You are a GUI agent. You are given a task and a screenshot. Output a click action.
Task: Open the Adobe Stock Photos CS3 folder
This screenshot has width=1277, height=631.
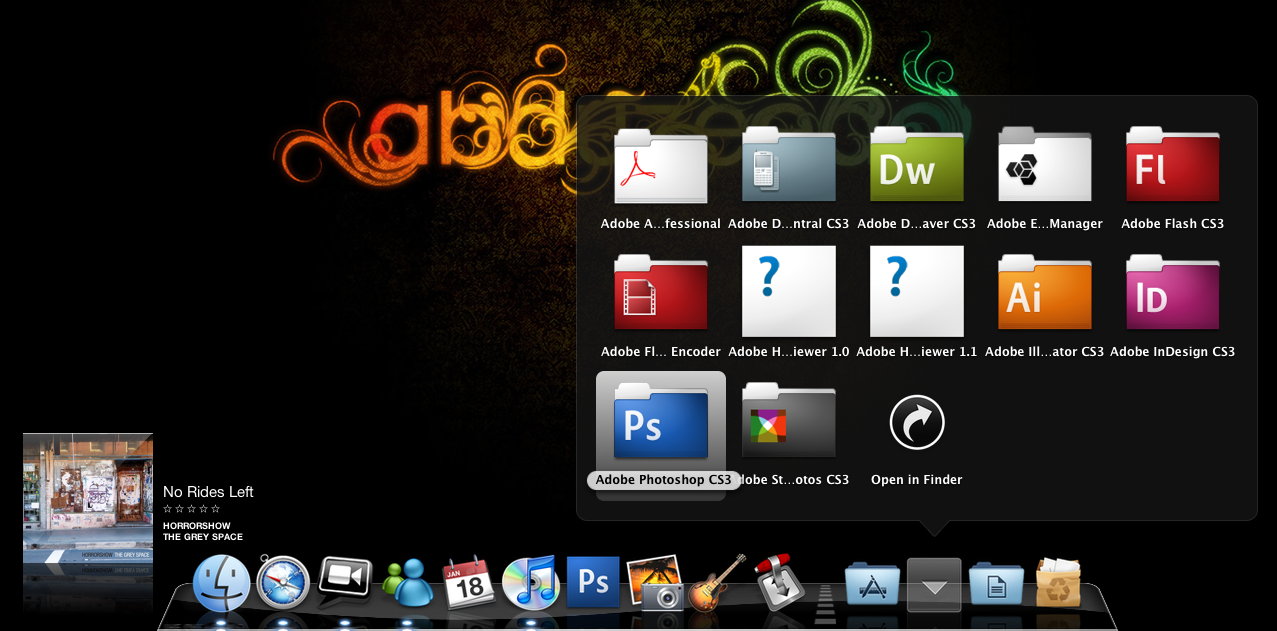(x=789, y=421)
